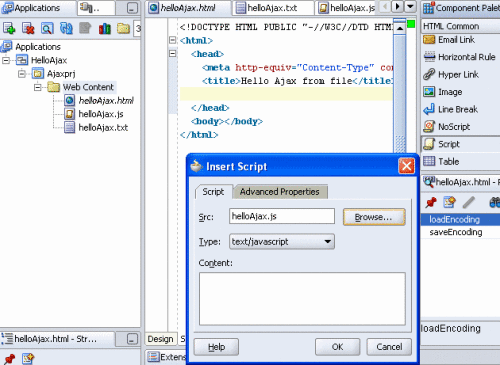Click the folder icon in the Applications toolbar

[x=123, y=28]
